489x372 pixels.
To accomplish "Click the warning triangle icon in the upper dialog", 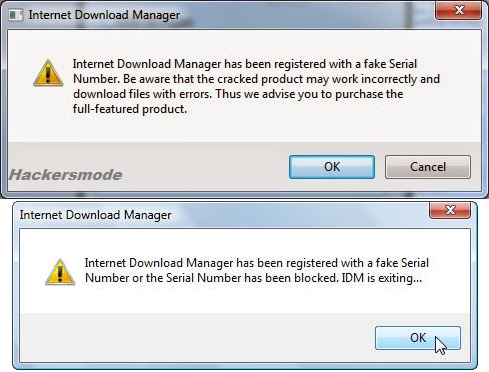I will [48, 73].
